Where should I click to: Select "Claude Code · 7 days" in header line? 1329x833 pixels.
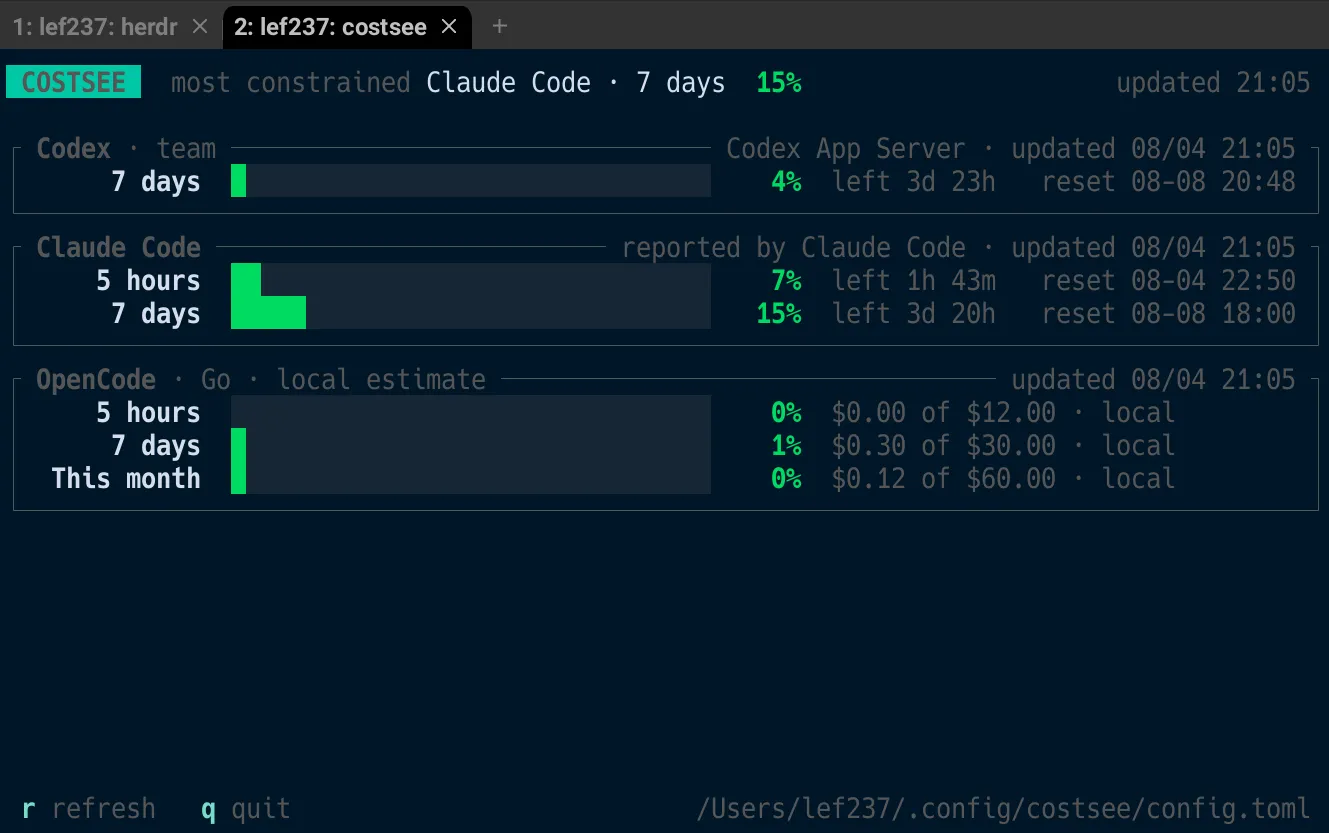[x=576, y=82]
